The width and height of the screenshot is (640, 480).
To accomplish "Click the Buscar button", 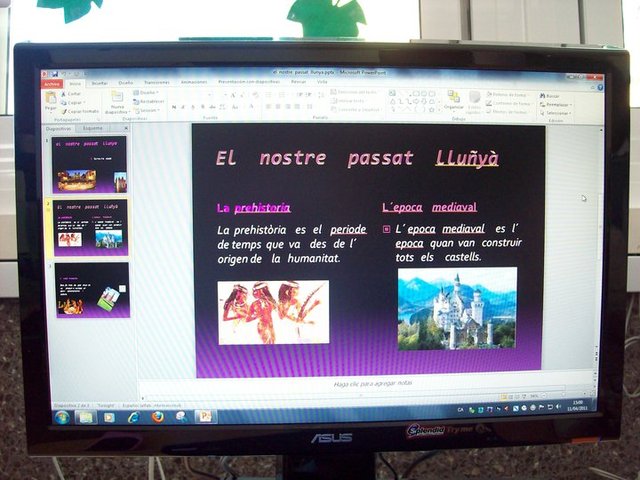I will [x=550, y=96].
